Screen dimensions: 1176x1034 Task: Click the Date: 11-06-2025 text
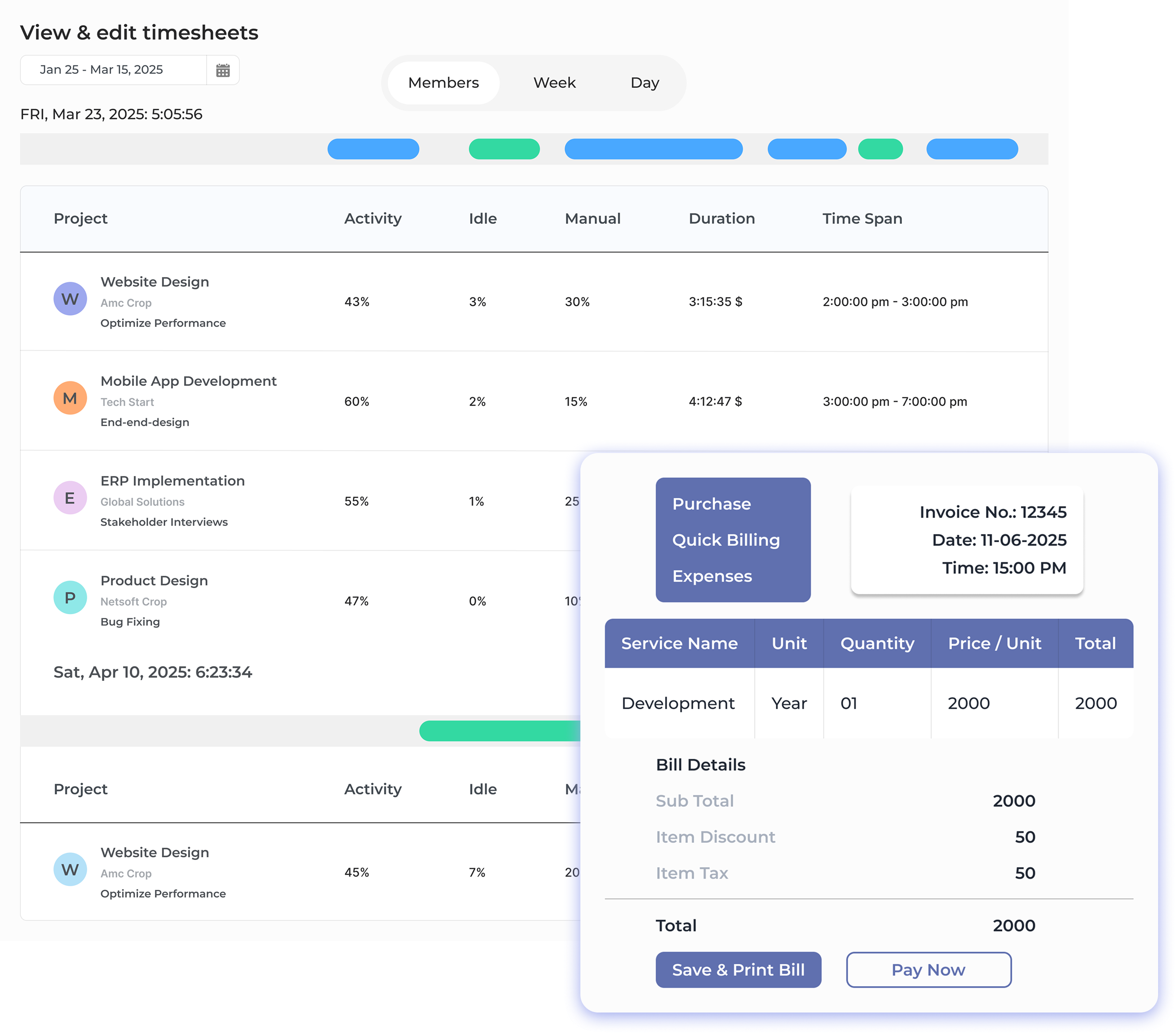[x=1000, y=540]
